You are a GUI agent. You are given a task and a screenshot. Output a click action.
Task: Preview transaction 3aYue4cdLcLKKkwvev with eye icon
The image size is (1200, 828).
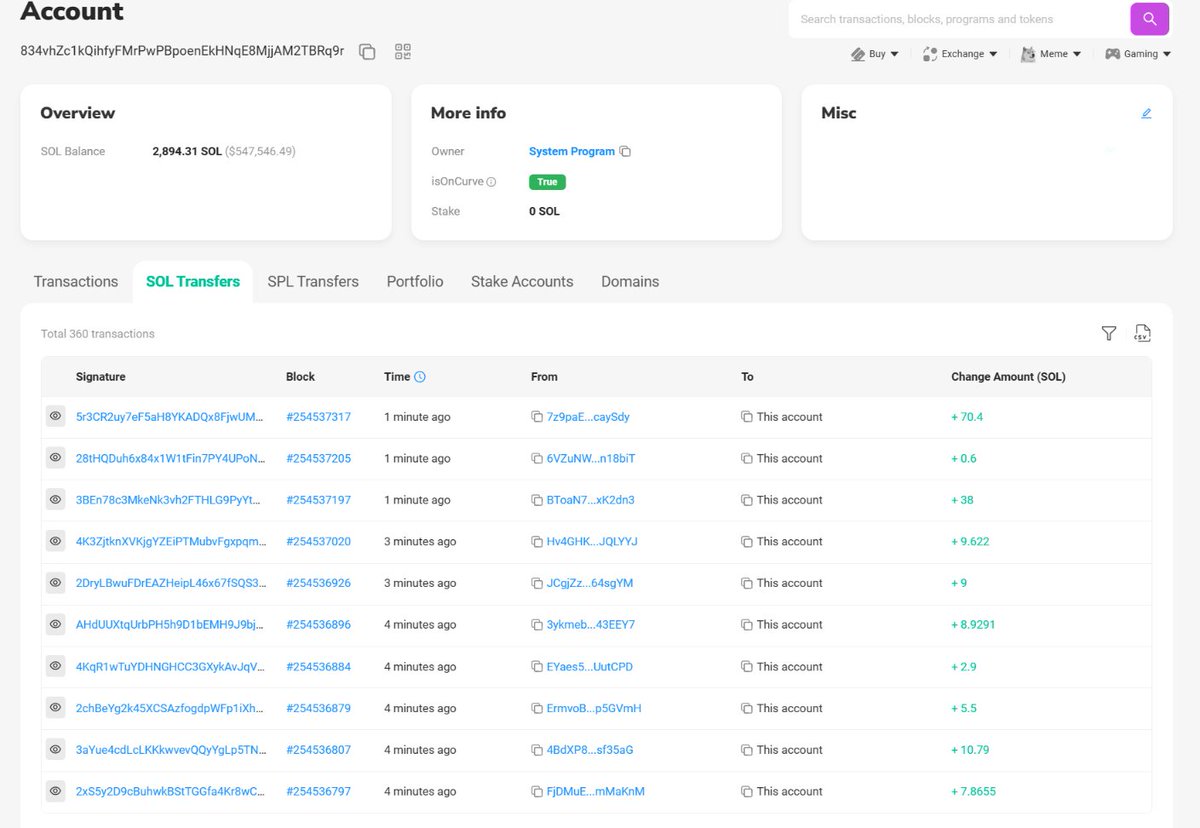(x=56, y=749)
